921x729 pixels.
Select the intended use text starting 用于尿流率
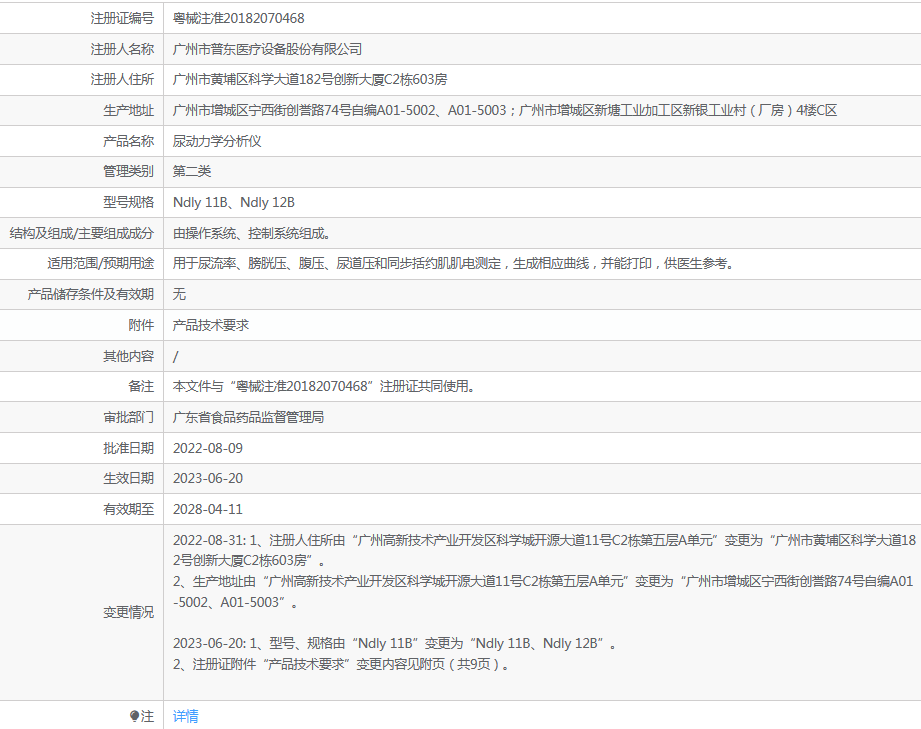(455, 263)
